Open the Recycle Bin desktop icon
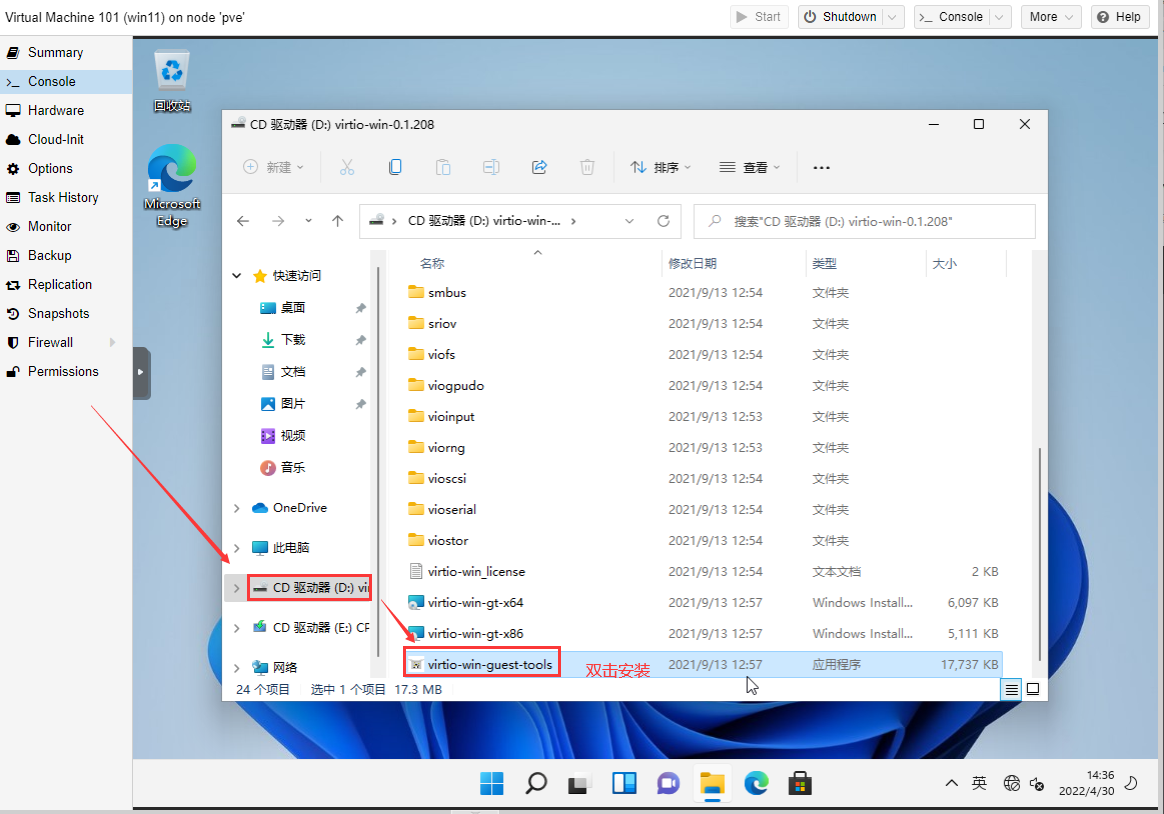 pyautogui.click(x=172, y=82)
